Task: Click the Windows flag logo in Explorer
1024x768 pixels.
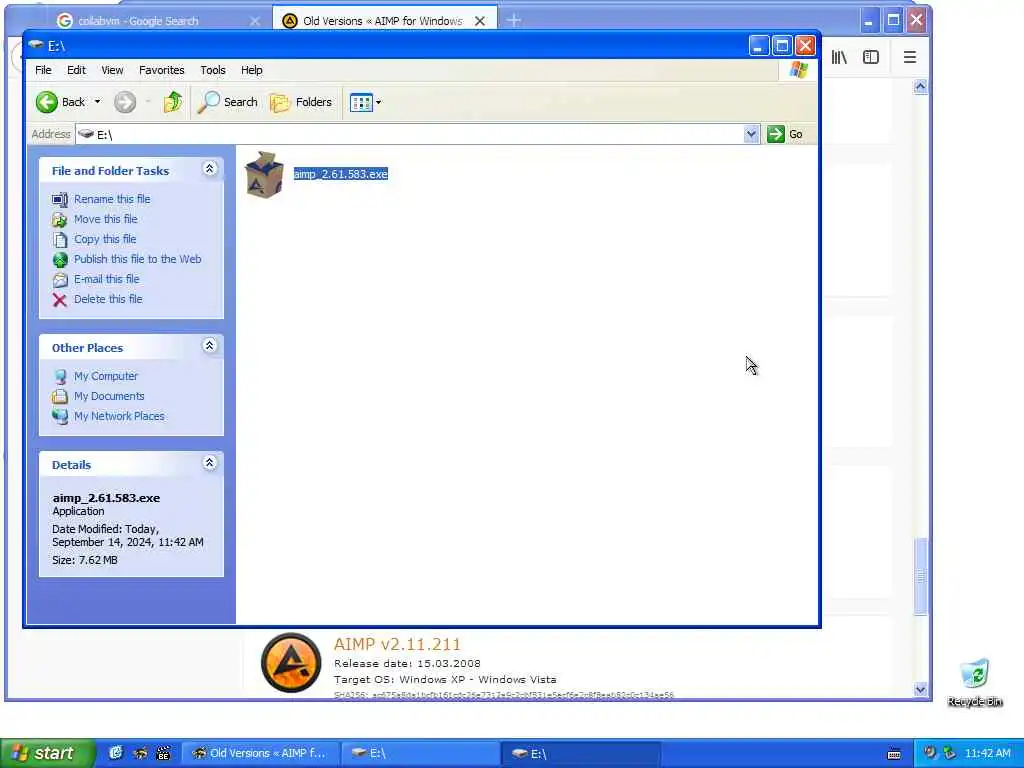Action: tap(798, 70)
